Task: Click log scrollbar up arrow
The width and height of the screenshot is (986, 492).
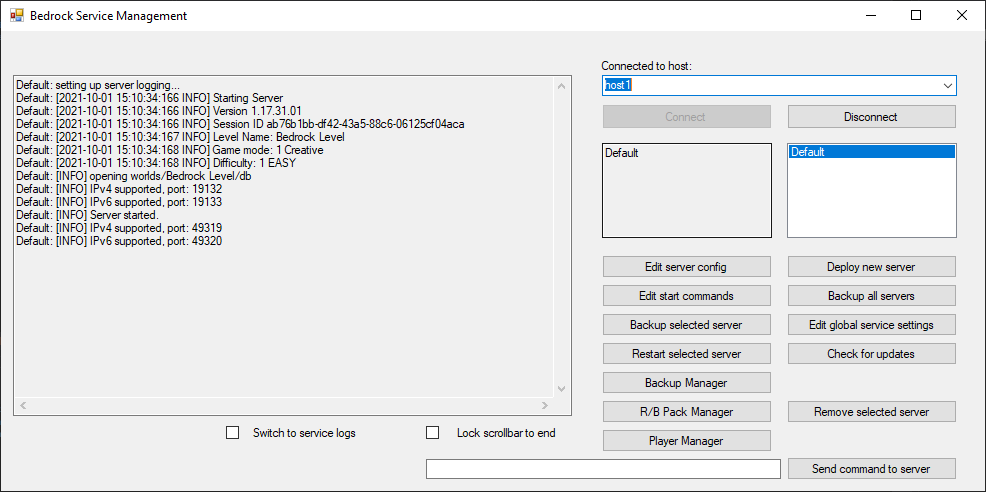Action: tap(562, 86)
